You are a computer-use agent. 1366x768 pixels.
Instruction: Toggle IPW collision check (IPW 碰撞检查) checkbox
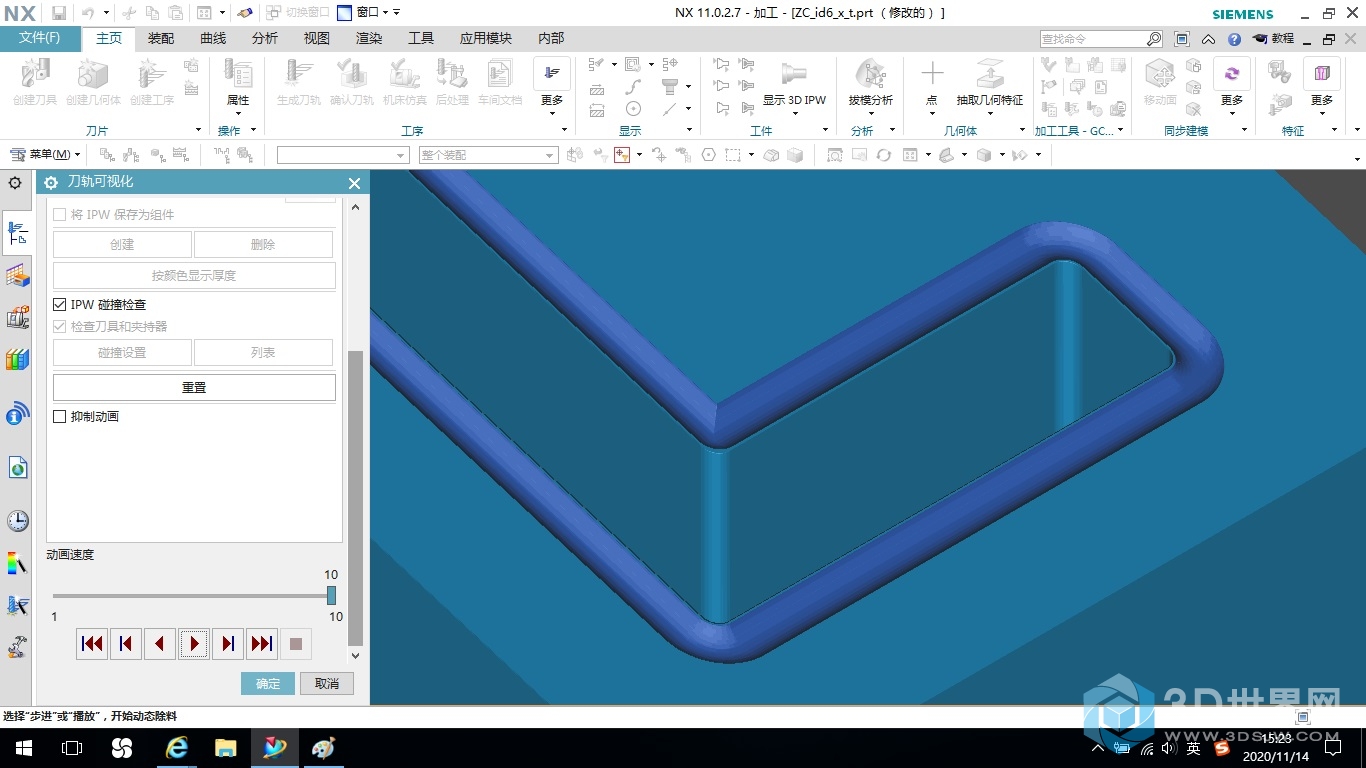(60, 304)
